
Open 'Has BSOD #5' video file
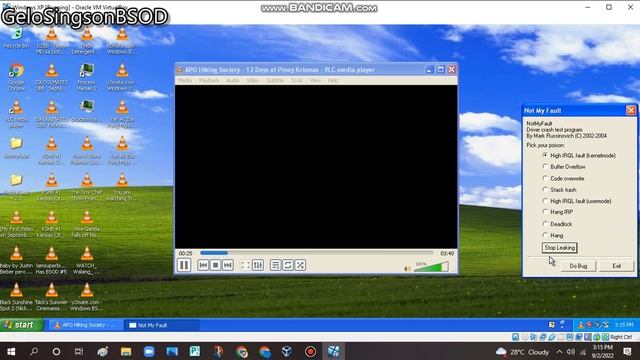pos(51,260)
